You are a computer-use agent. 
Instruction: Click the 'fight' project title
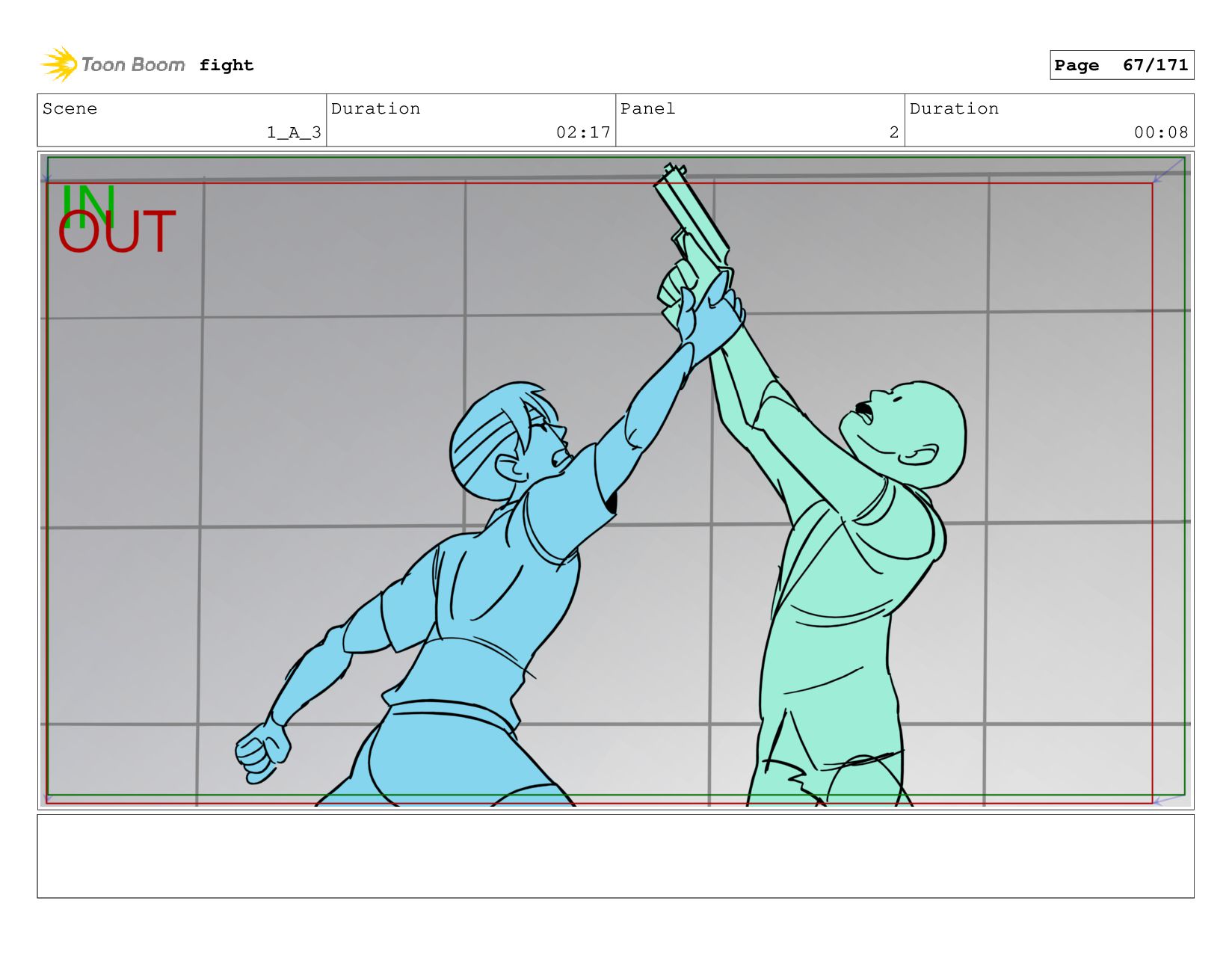[227, 66]
